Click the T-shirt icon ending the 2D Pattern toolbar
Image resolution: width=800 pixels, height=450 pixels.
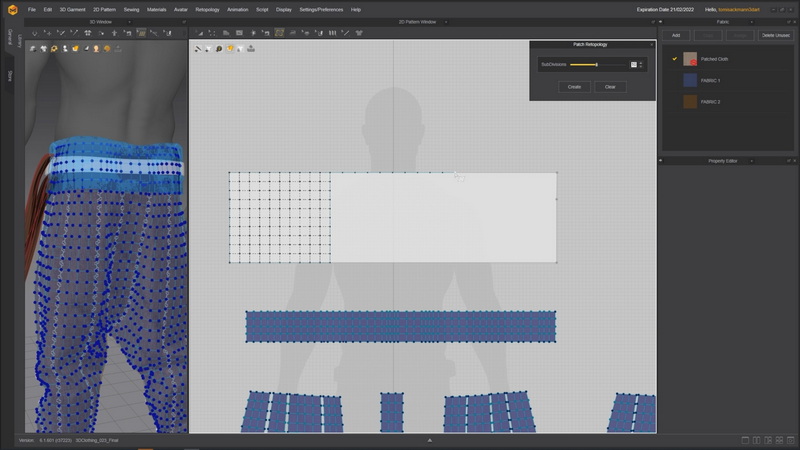pyautogui.click(x=359, y=33)
